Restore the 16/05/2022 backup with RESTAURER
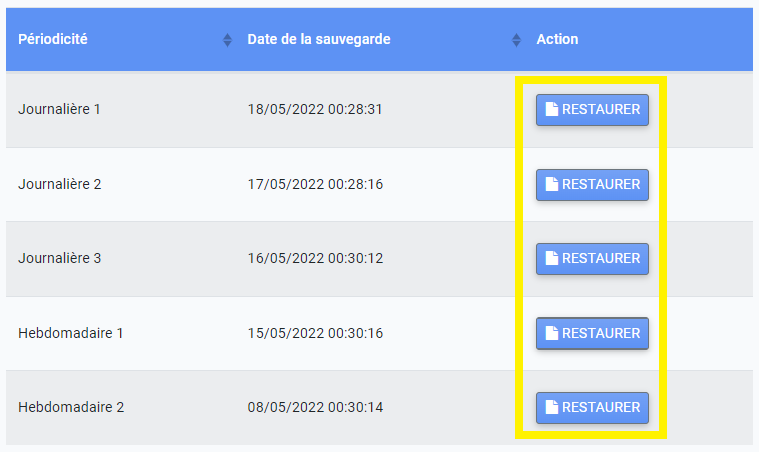This screenshot has width=759, height=452. point(592,258)
